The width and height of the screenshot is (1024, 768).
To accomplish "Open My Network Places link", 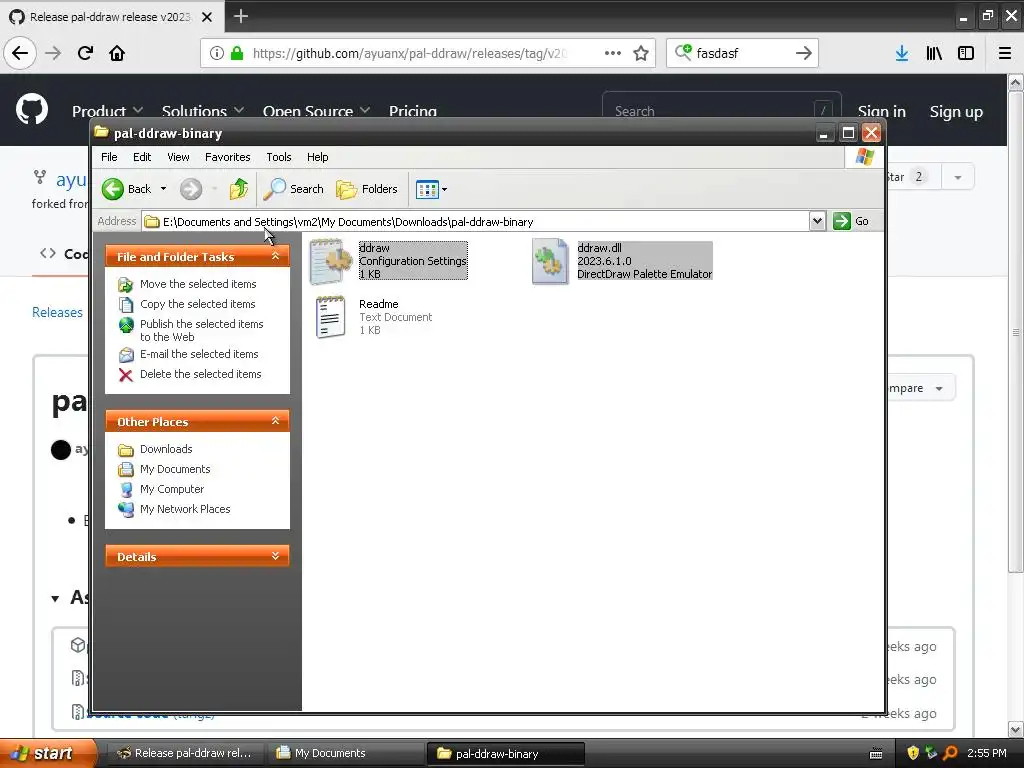I will (185, 509).
